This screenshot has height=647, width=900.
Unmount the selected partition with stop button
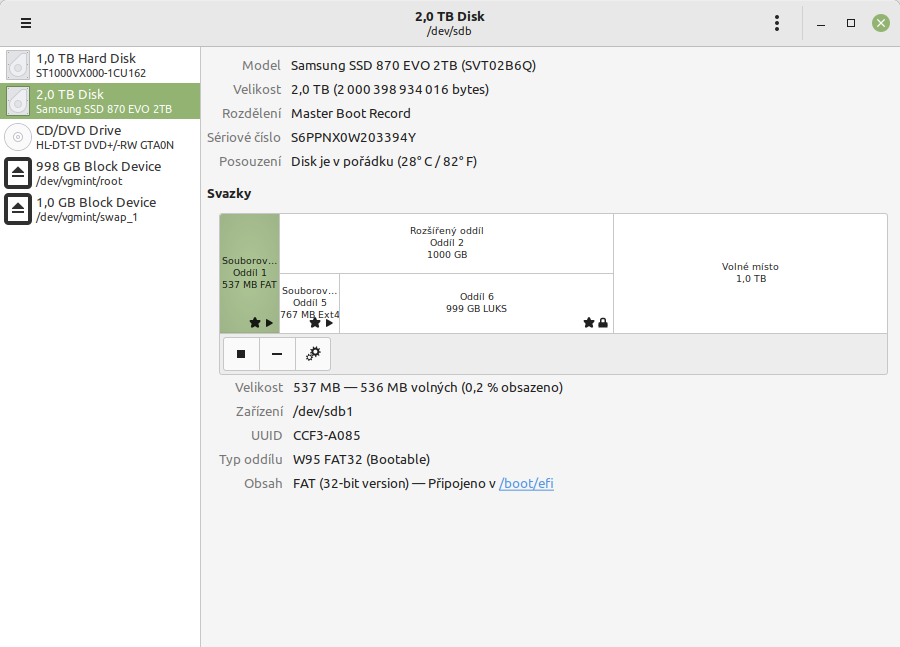coord(241,354)
